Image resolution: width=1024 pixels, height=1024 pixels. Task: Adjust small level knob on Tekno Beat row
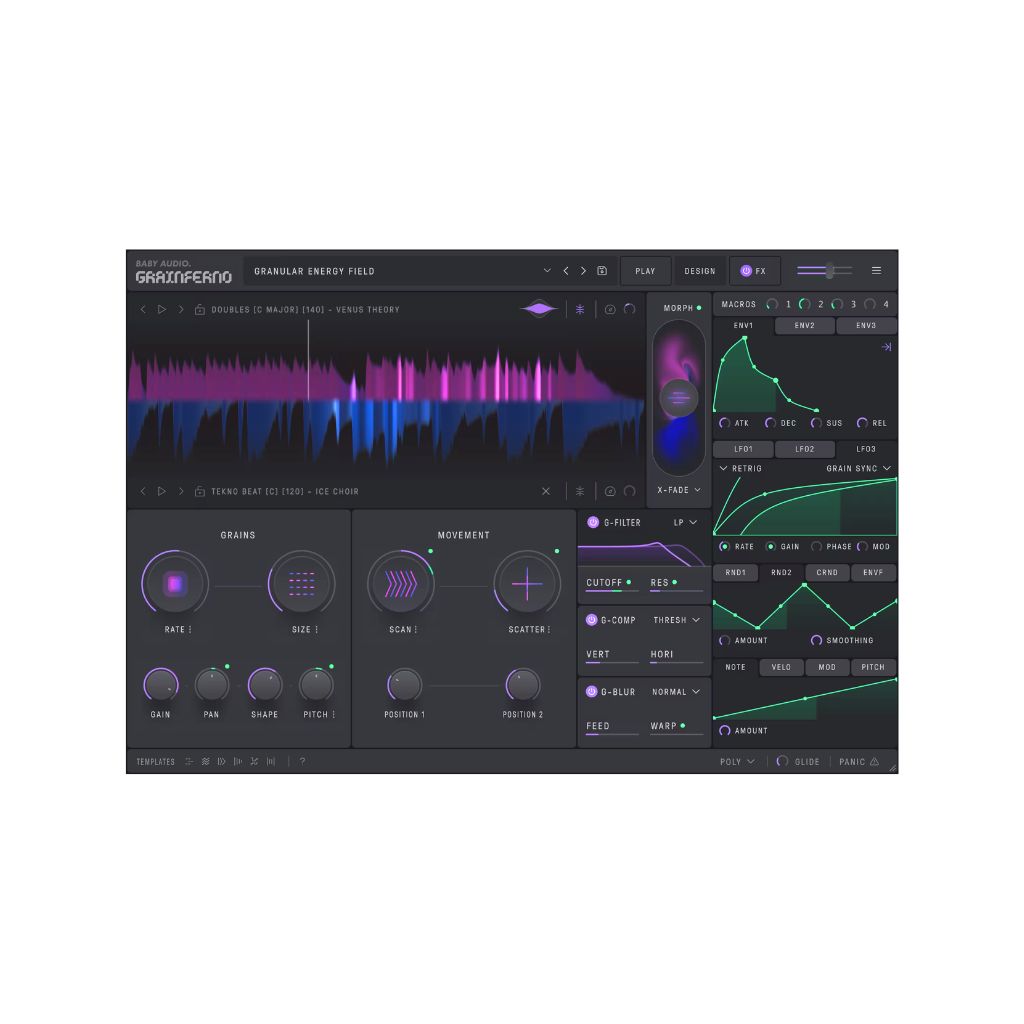630,491
